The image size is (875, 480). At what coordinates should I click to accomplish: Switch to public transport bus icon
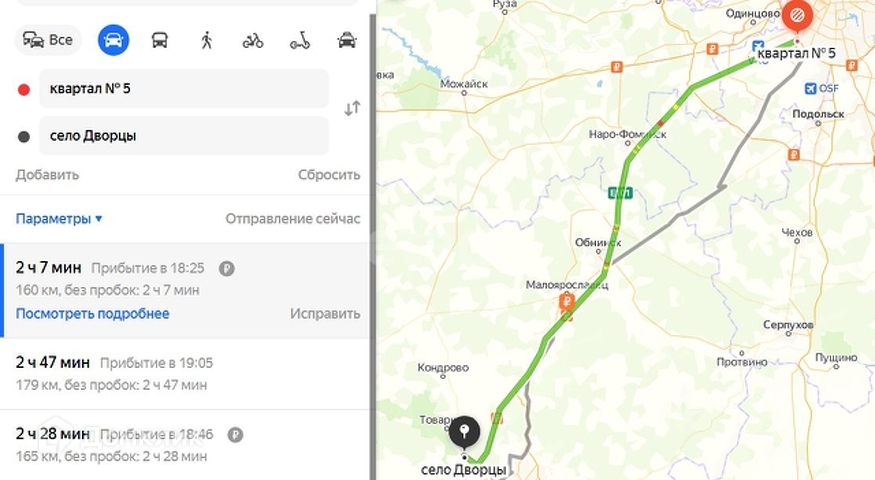point(160,40)
